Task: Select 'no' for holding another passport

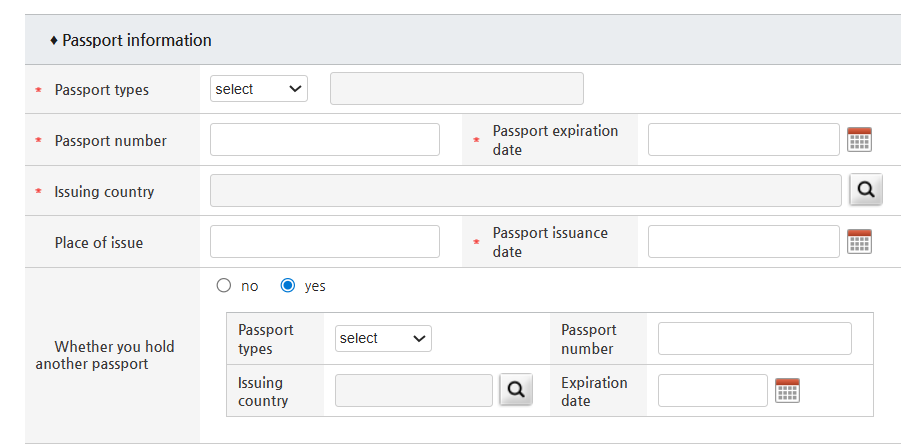Action: pos(224,286)
